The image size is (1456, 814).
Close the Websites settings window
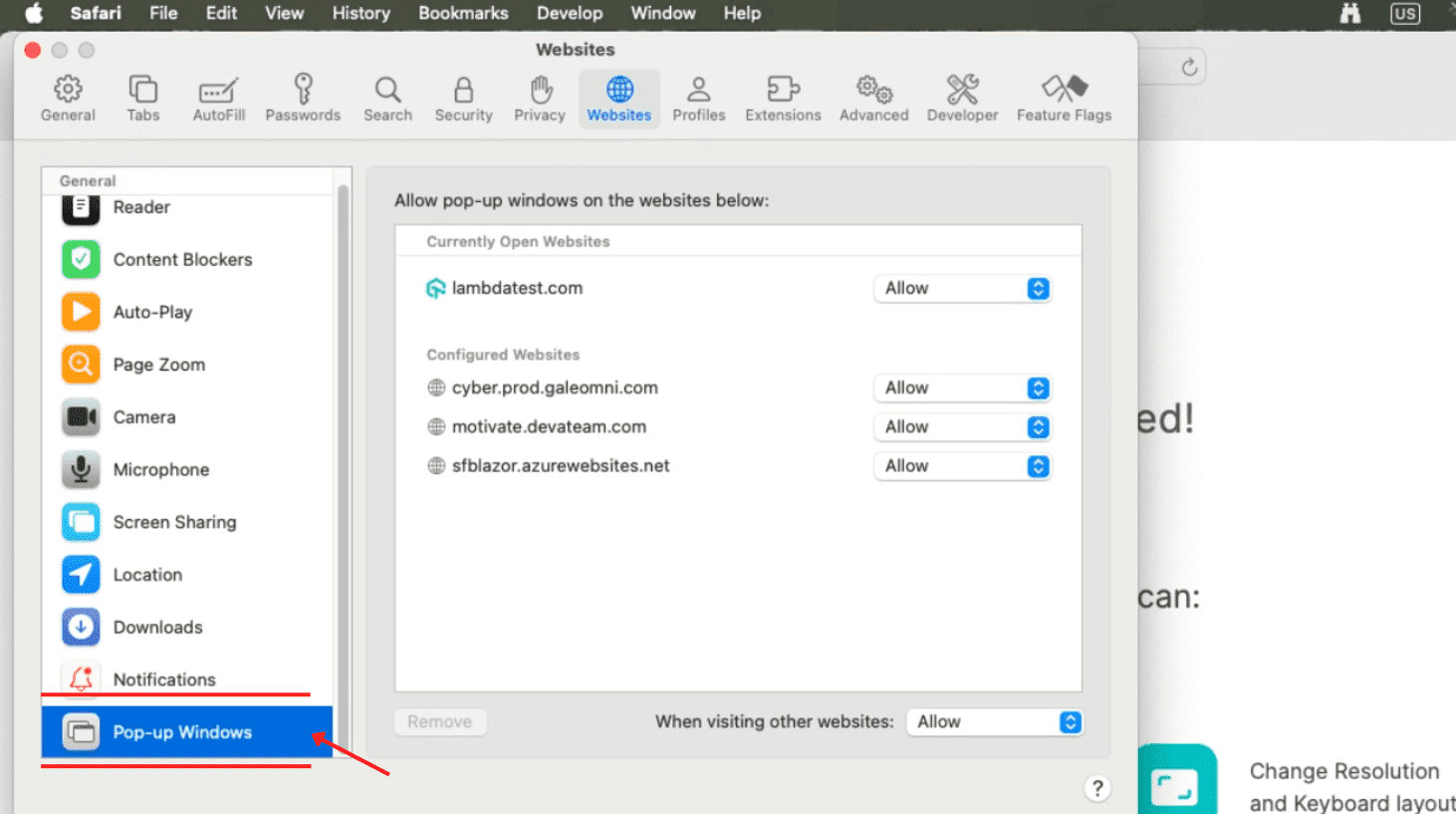click(x=33, y=51)
